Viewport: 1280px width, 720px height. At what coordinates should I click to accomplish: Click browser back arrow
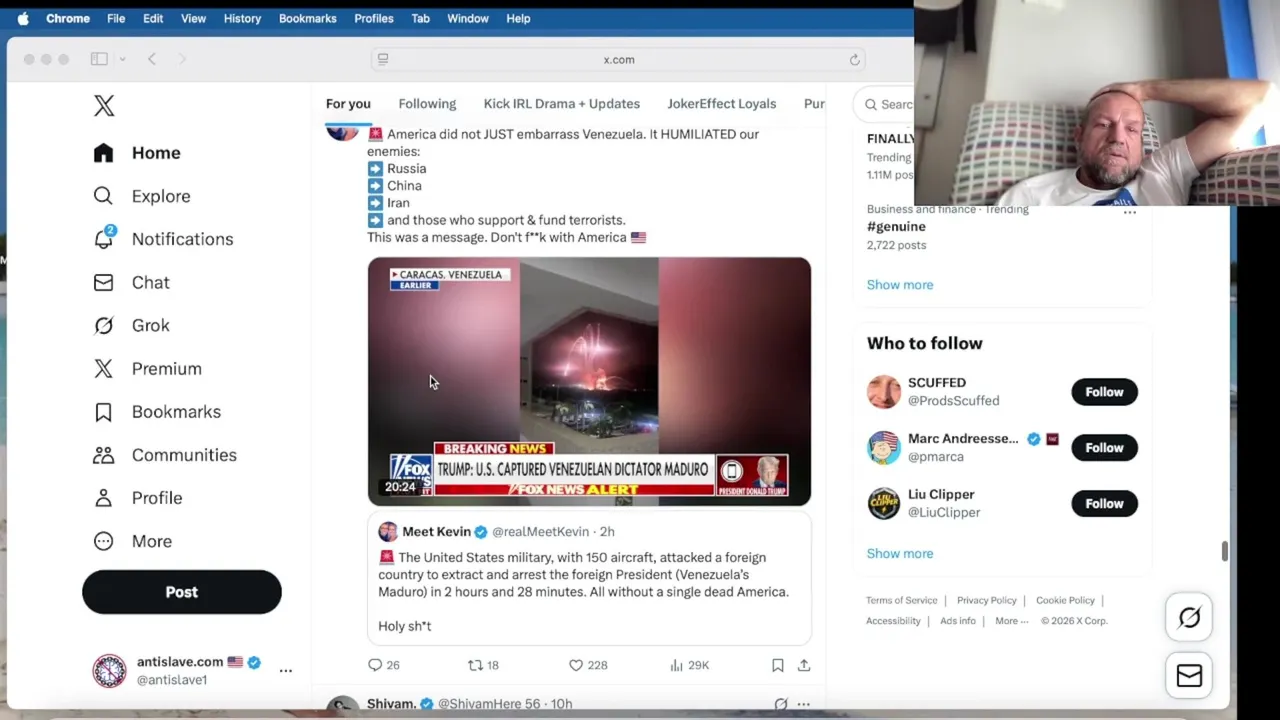(152, 59)
